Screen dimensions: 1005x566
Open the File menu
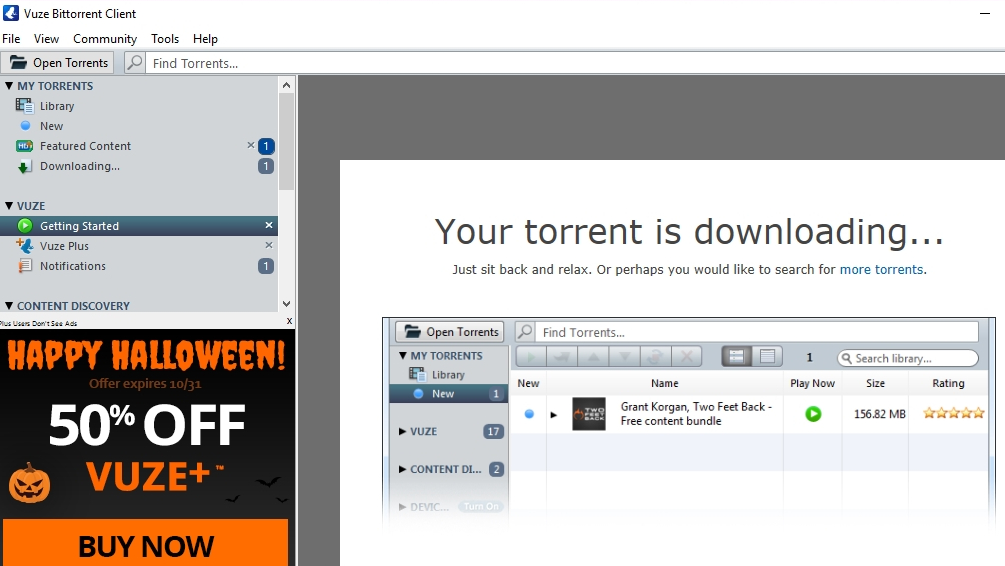click(11, 38)
